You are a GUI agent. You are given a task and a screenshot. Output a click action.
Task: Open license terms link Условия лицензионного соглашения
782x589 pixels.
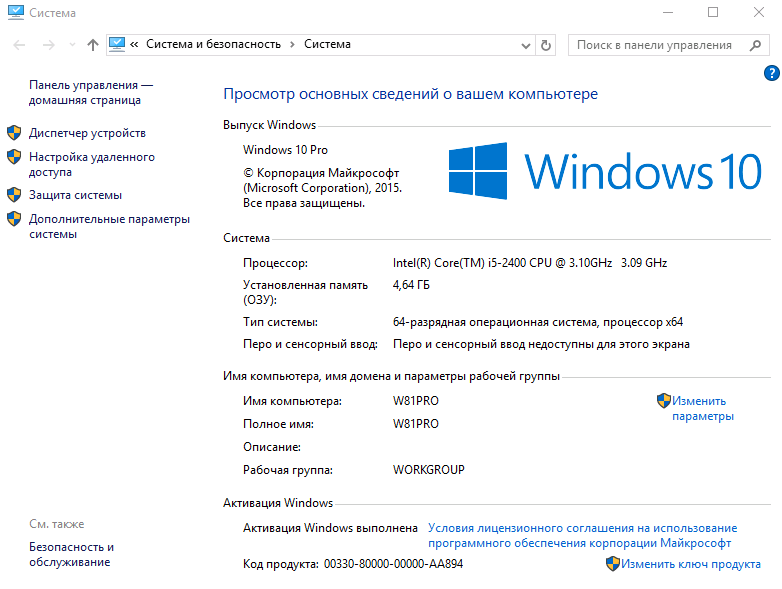[583, 536]
